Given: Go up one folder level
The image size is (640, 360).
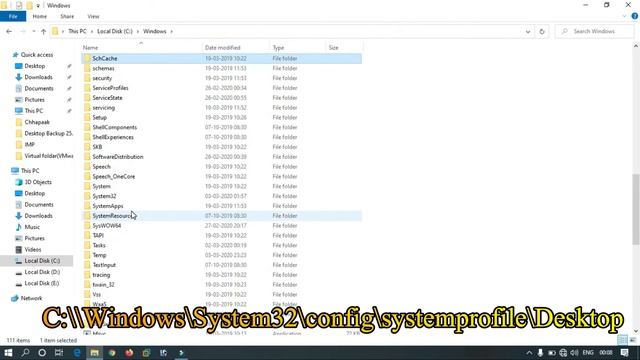Looking at the screenshot, I should tap(43, 31).
